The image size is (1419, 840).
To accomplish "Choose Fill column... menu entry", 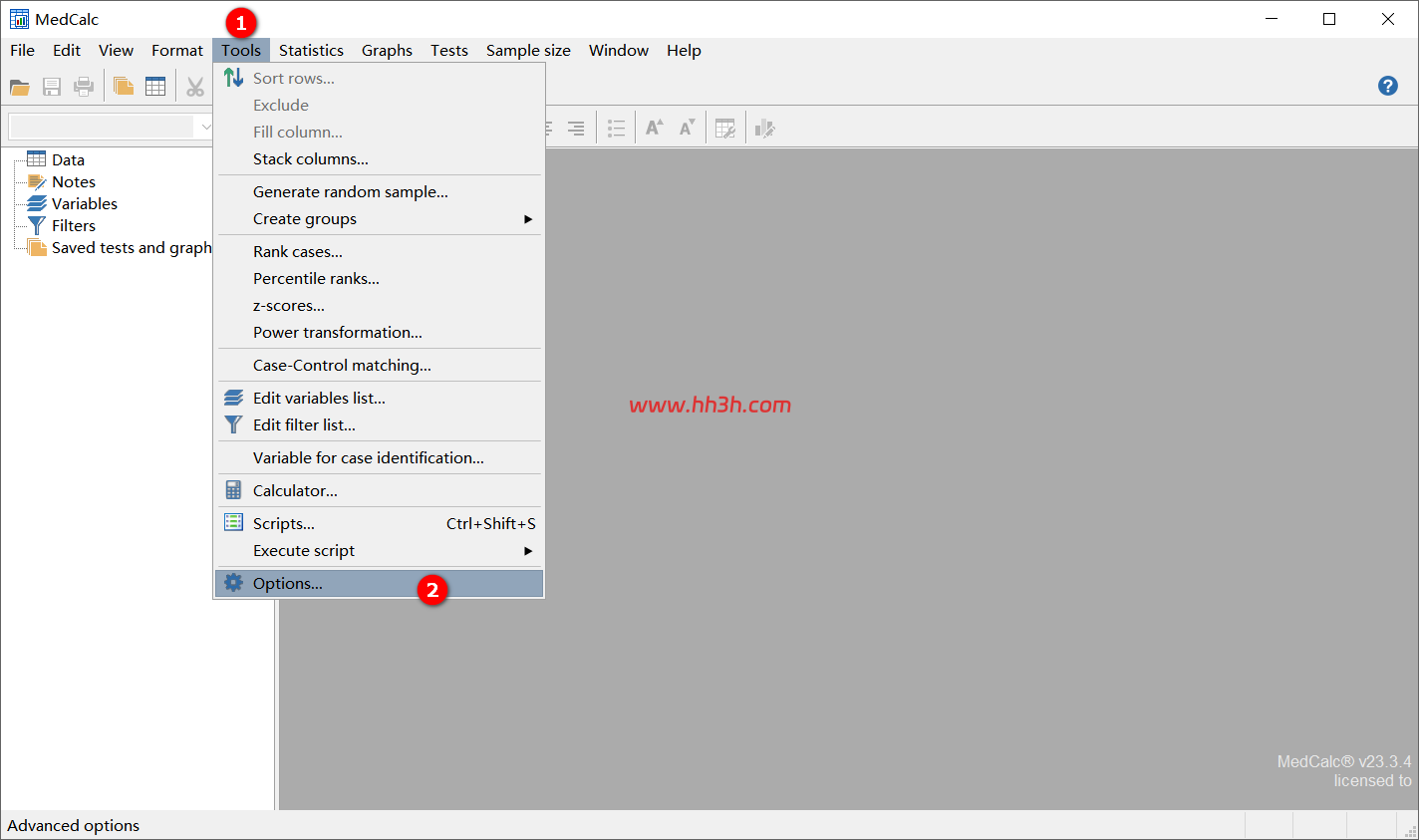I will 380,132.
